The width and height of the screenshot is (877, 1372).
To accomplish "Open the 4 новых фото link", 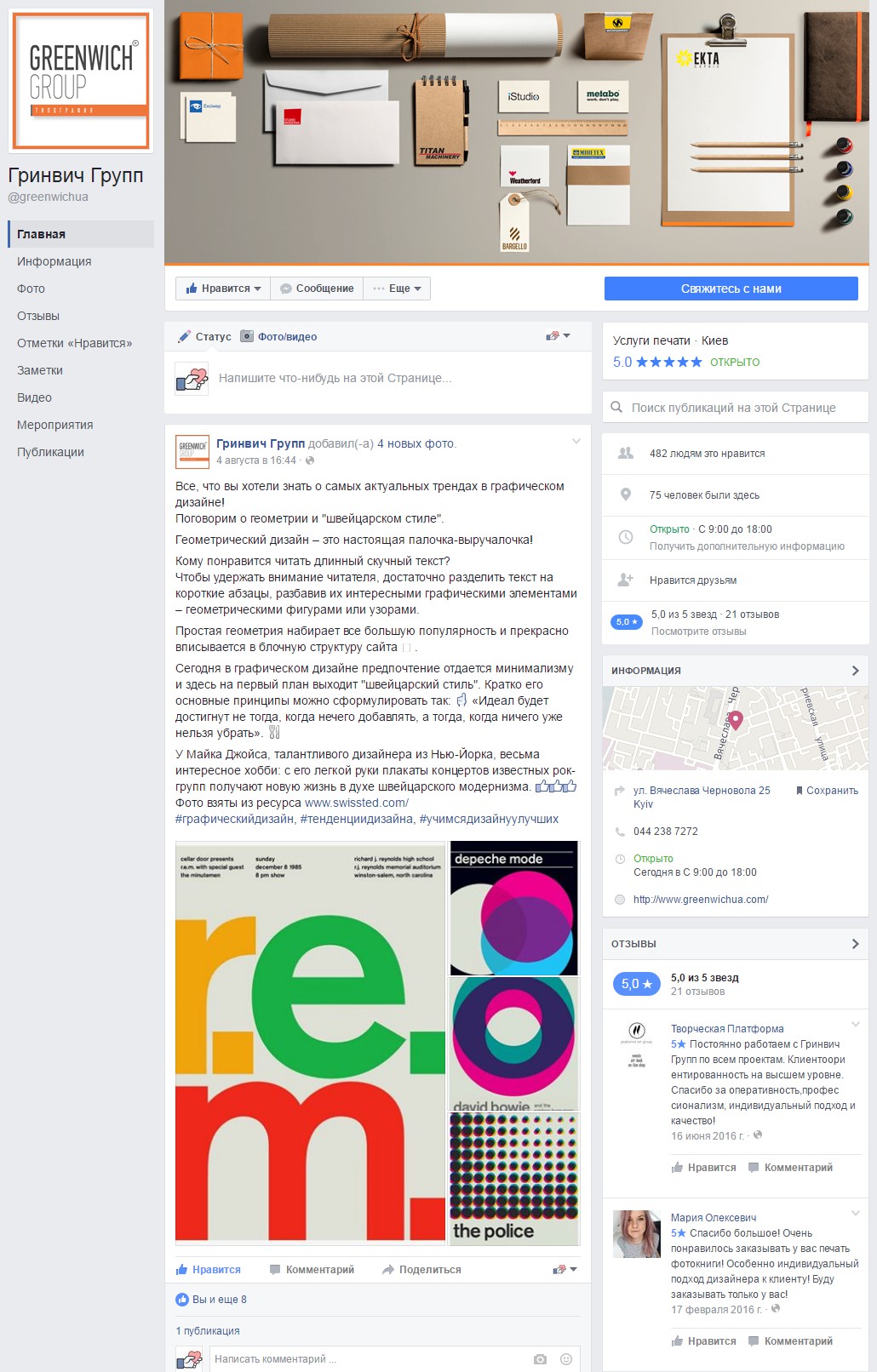I will 416,443.
